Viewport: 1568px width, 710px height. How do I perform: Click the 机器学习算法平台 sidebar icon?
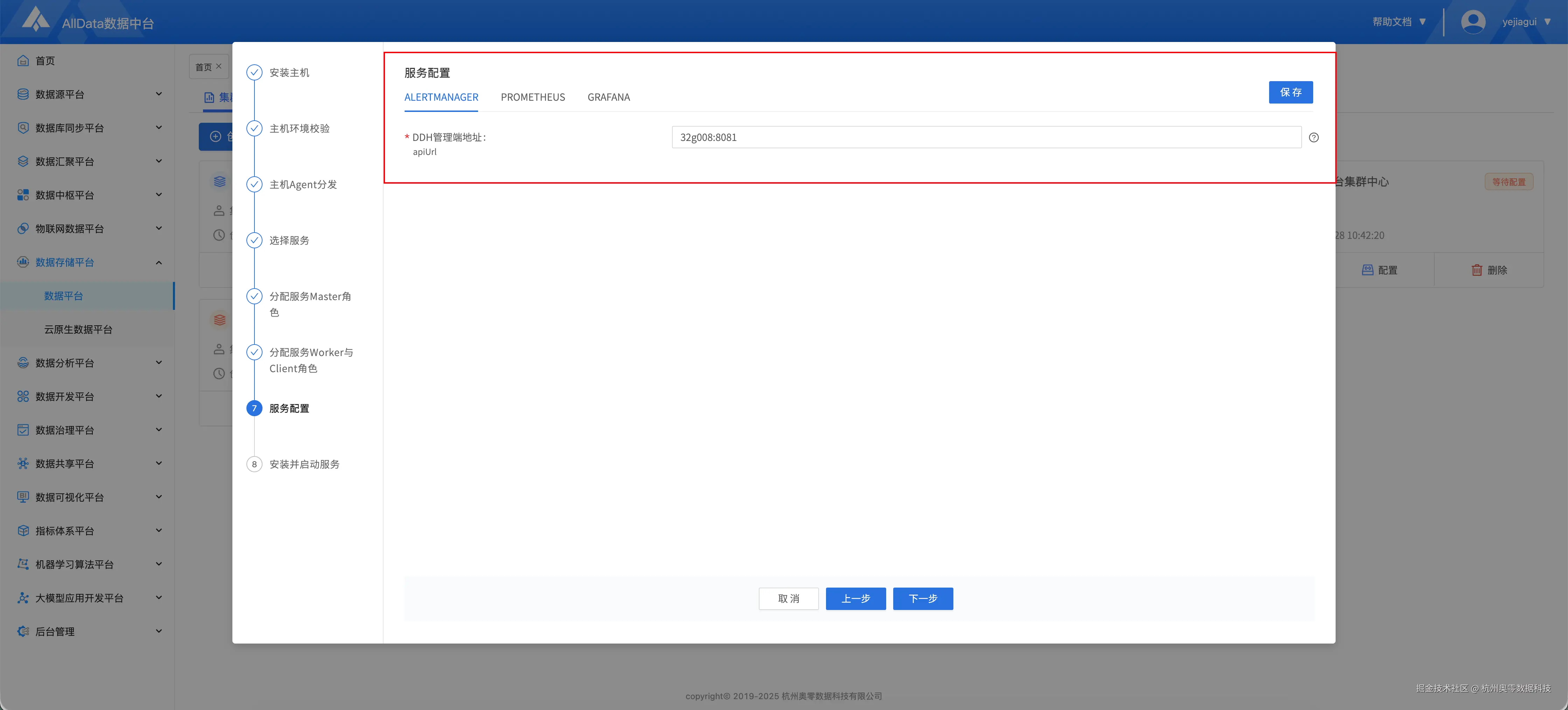pyautogui.click(x=23, y=564)
